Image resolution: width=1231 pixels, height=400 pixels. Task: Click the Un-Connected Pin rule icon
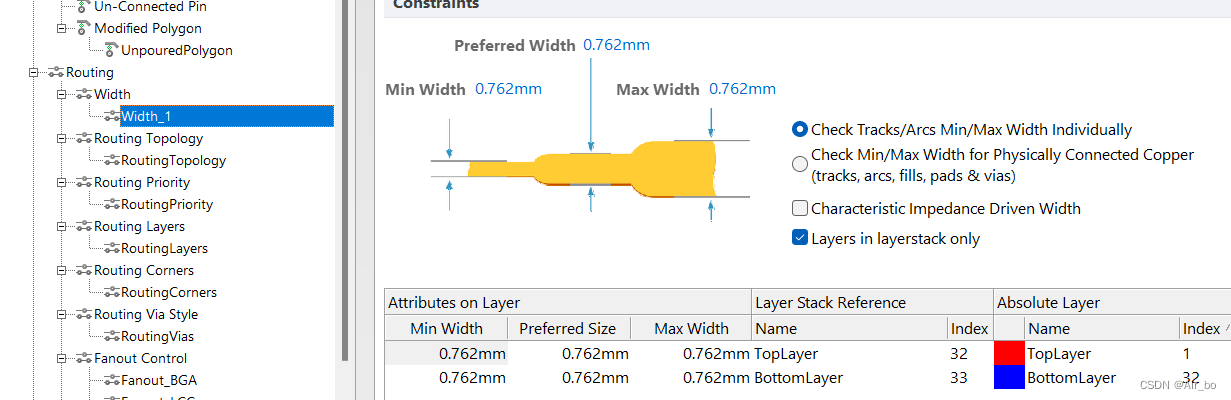[82, 6]
